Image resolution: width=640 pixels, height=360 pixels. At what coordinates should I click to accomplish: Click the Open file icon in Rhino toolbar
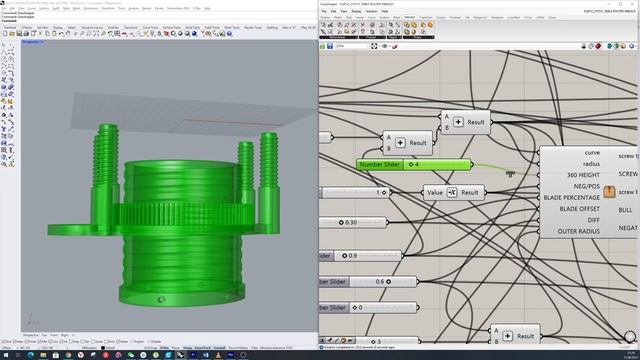[x=12, y=33]
